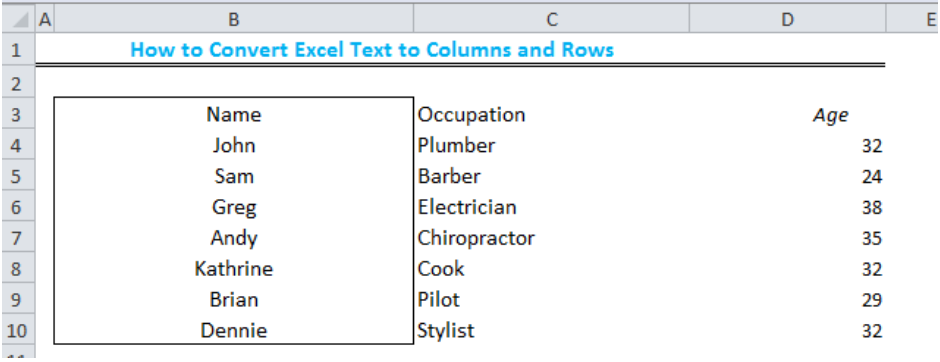Click the Pilot occupation cell

(552, 300)
